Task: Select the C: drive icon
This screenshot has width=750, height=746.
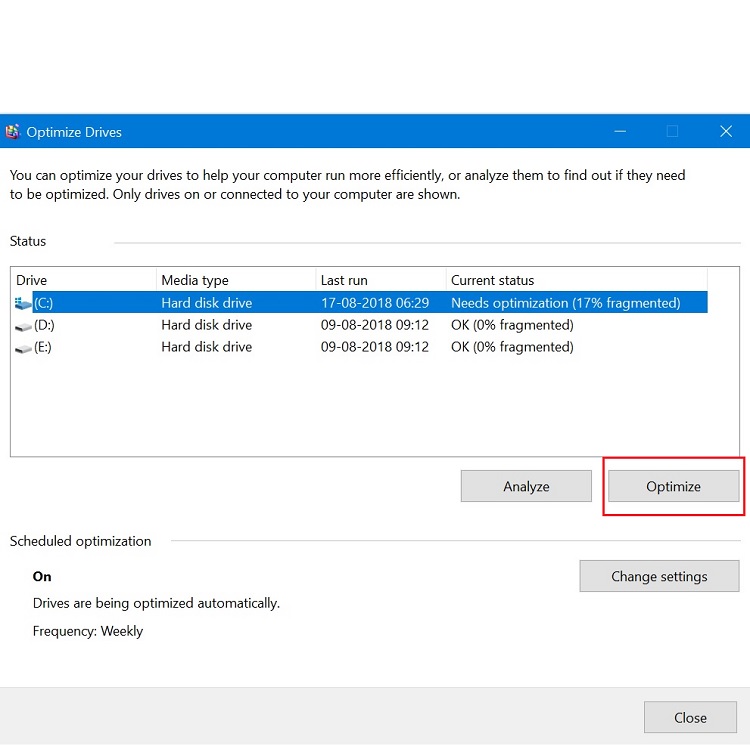Action: click(x=23, y=303)
